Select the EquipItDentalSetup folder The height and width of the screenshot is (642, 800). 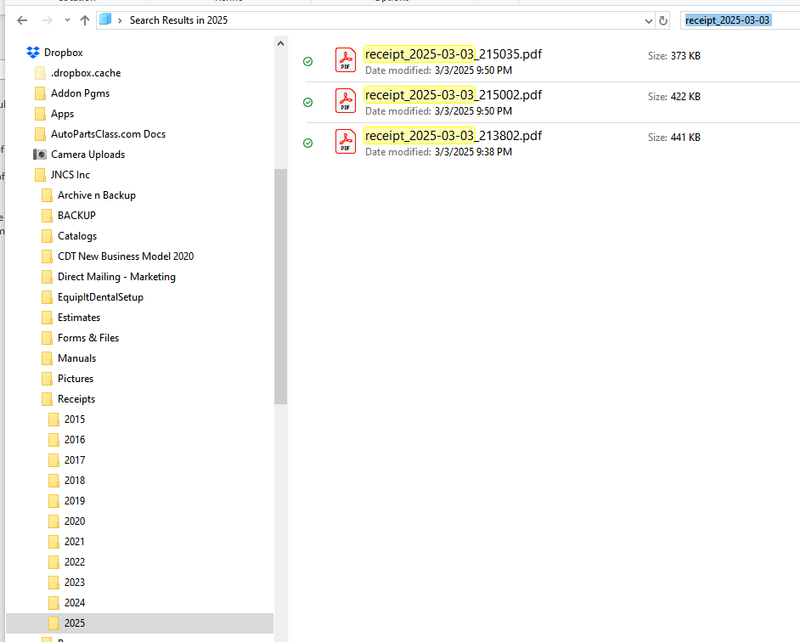pos(101,298)
